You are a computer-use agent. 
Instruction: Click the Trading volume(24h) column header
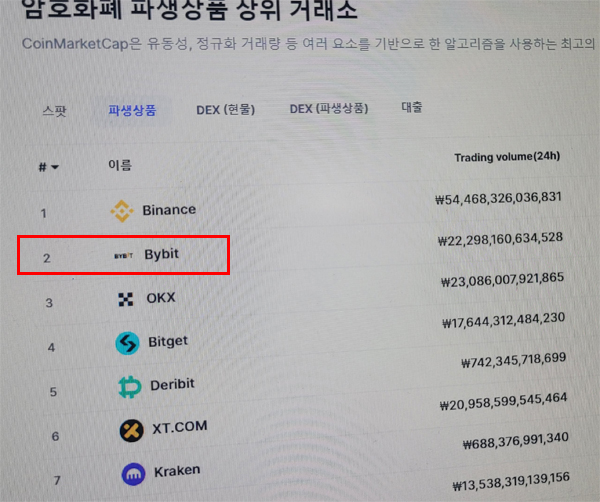507,157
